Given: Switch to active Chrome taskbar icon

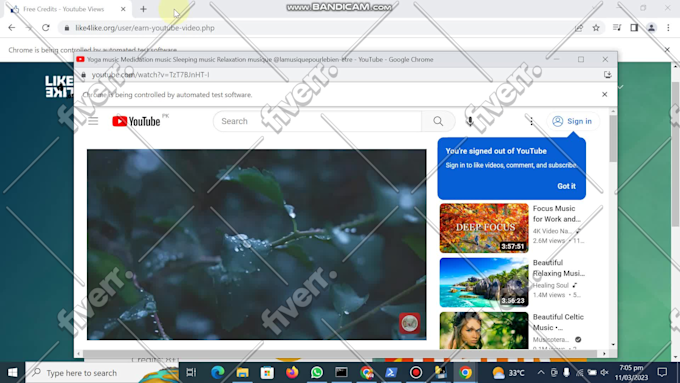Looking at the screenshot, I should 465,373.
